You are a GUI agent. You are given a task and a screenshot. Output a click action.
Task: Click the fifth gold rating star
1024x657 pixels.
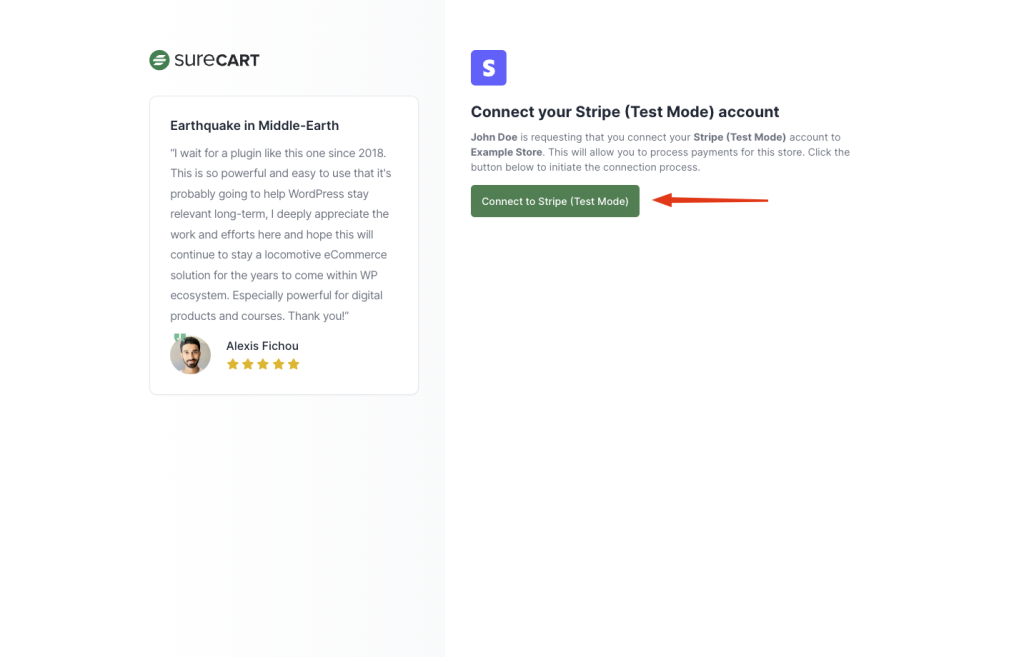click(294, 364)
